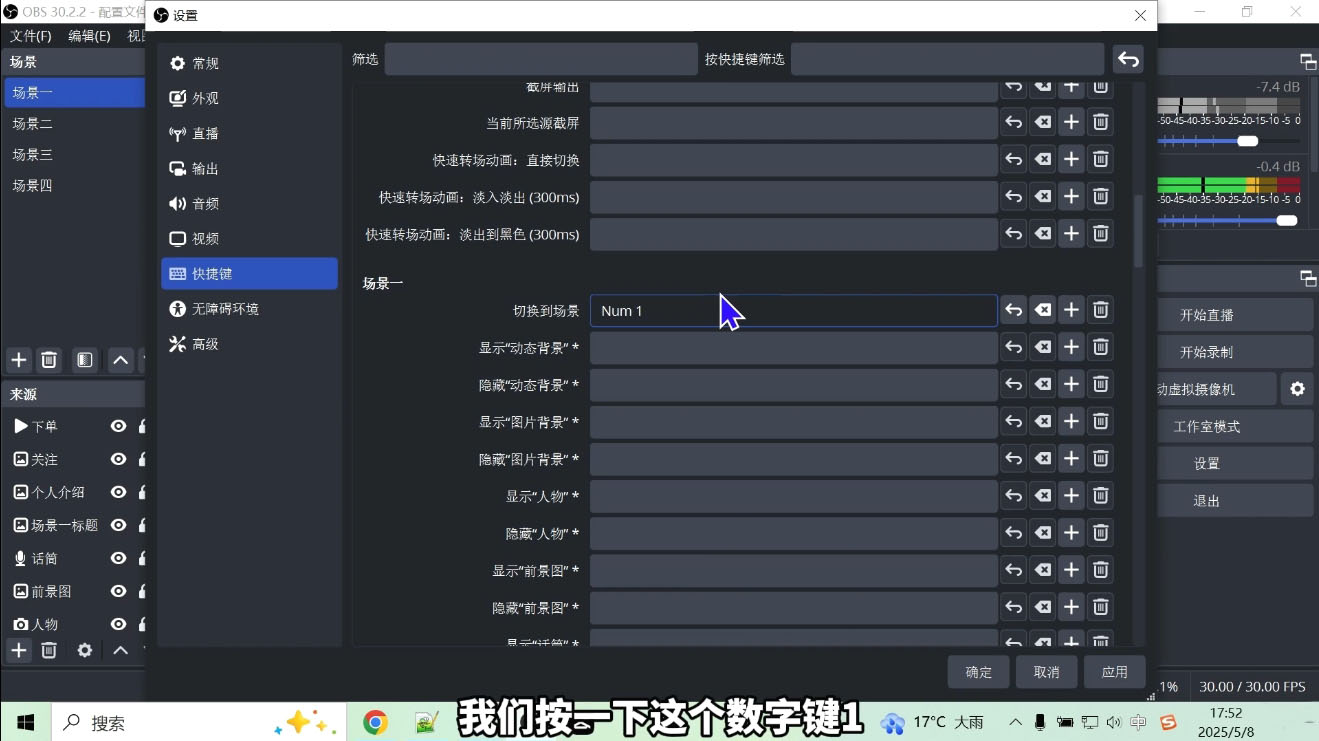
Task: Toggle visibility of 下单 source
Action: (x=118, y=427)
